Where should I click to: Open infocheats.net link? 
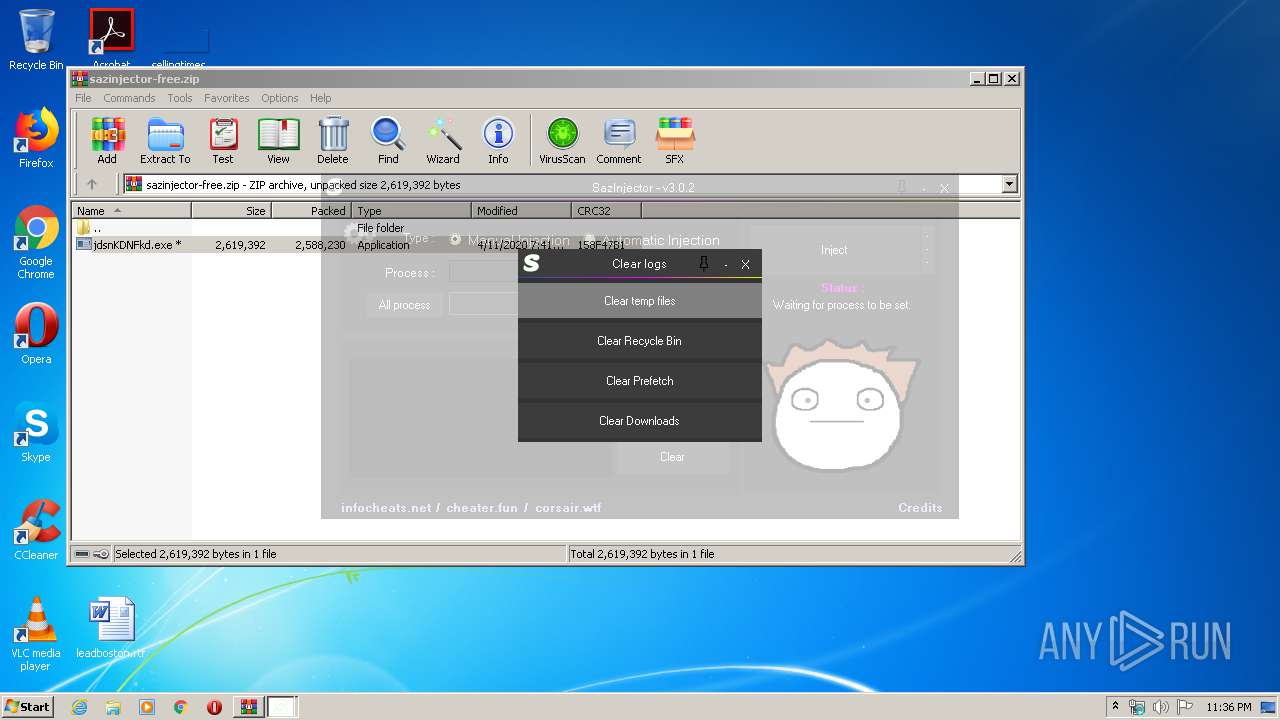386,508
